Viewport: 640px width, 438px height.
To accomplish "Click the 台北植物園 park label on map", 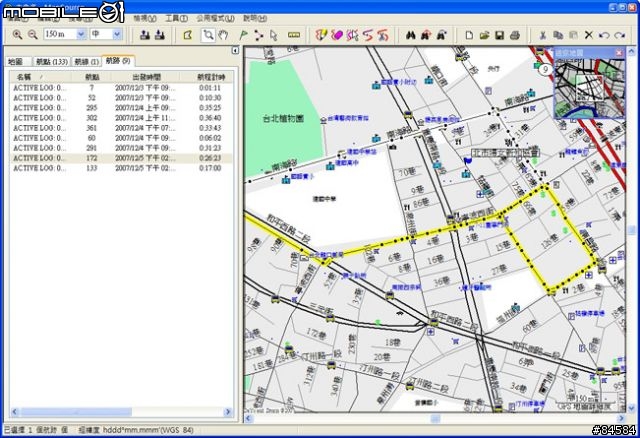I will click(x=283, y=119).
